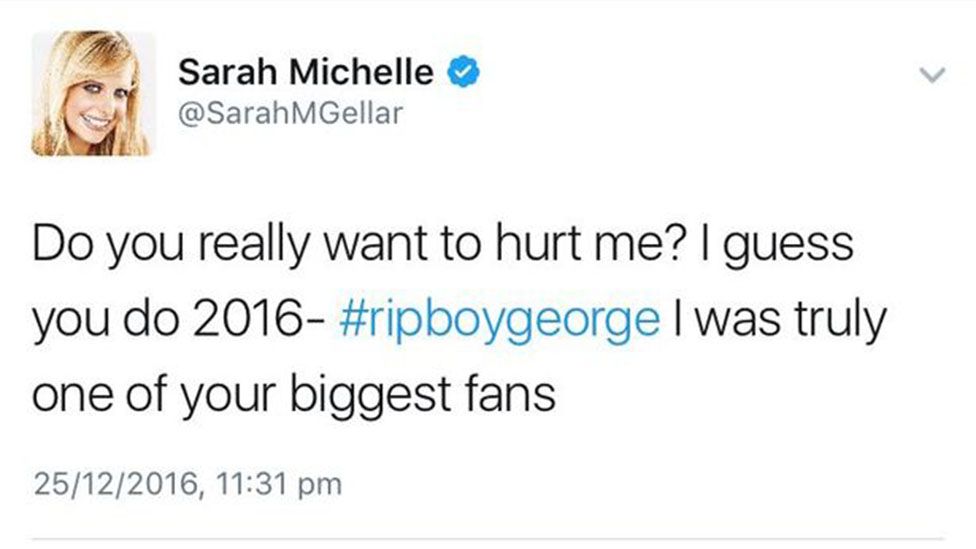Select the phrase "one of your biggest fans"

coord(294,395)
